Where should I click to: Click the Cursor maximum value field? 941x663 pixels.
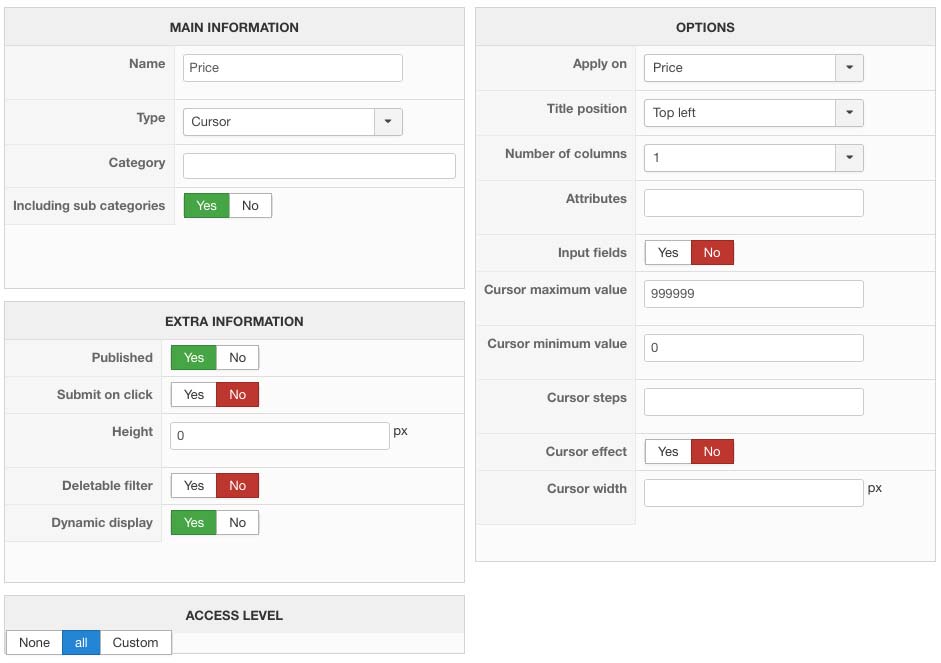point(753,294)
